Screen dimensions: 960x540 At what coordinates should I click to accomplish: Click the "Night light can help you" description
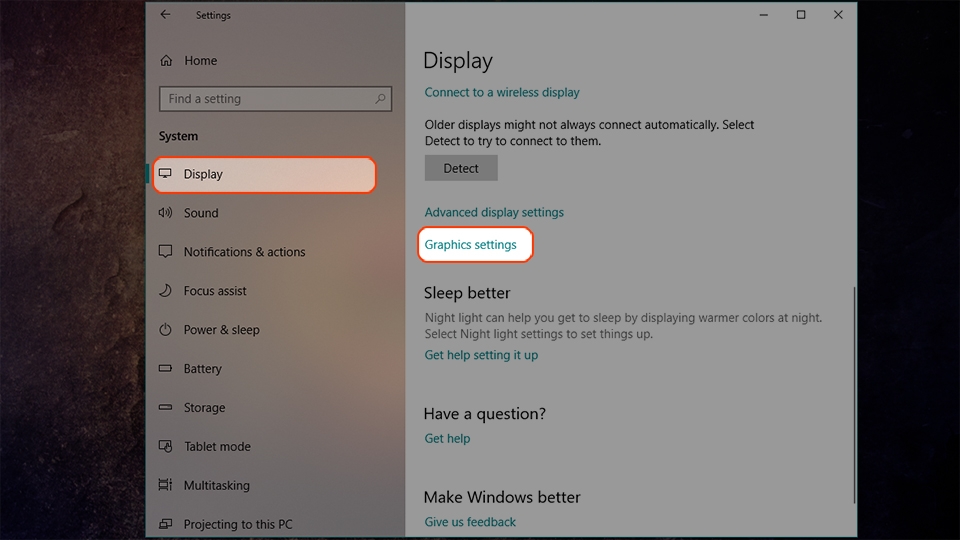coord(623,326)
